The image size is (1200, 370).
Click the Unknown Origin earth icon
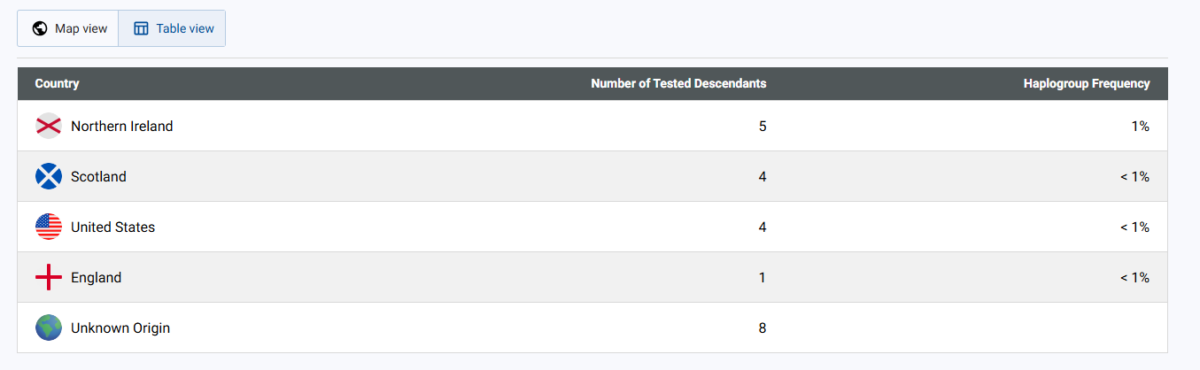click(49, 328)
